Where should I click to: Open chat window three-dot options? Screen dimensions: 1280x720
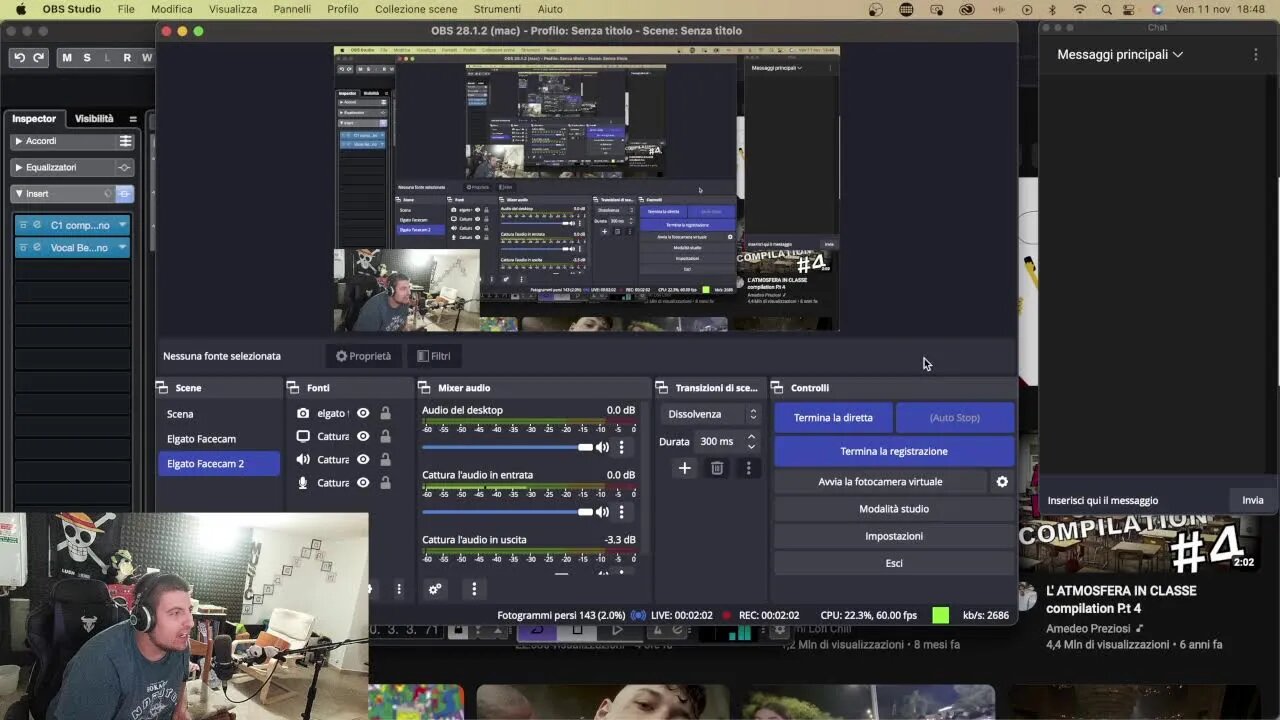click(1256, 54)
